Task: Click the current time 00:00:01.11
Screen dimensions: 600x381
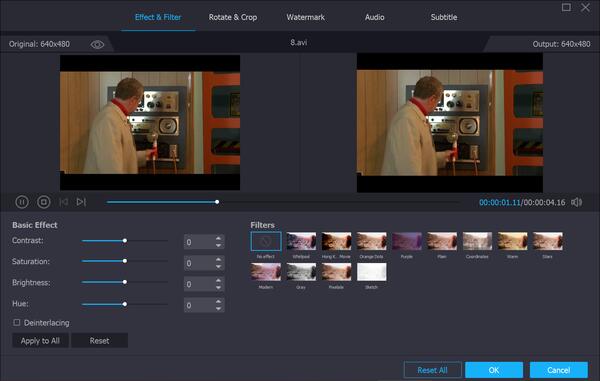Action: [x=500, y=202]
